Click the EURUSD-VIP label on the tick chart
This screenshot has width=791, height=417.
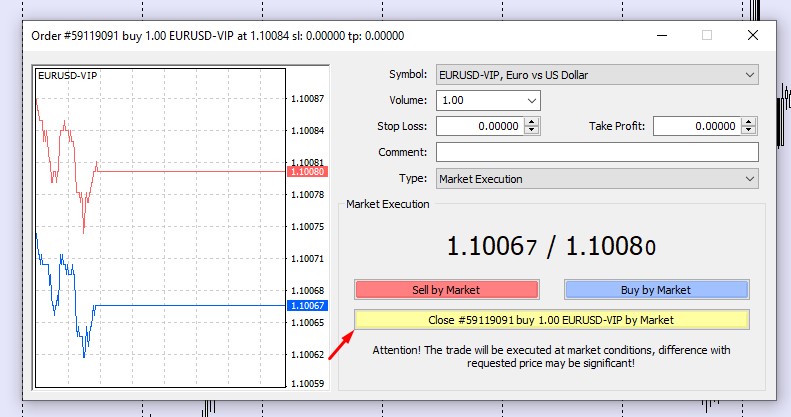click(67, 76)
